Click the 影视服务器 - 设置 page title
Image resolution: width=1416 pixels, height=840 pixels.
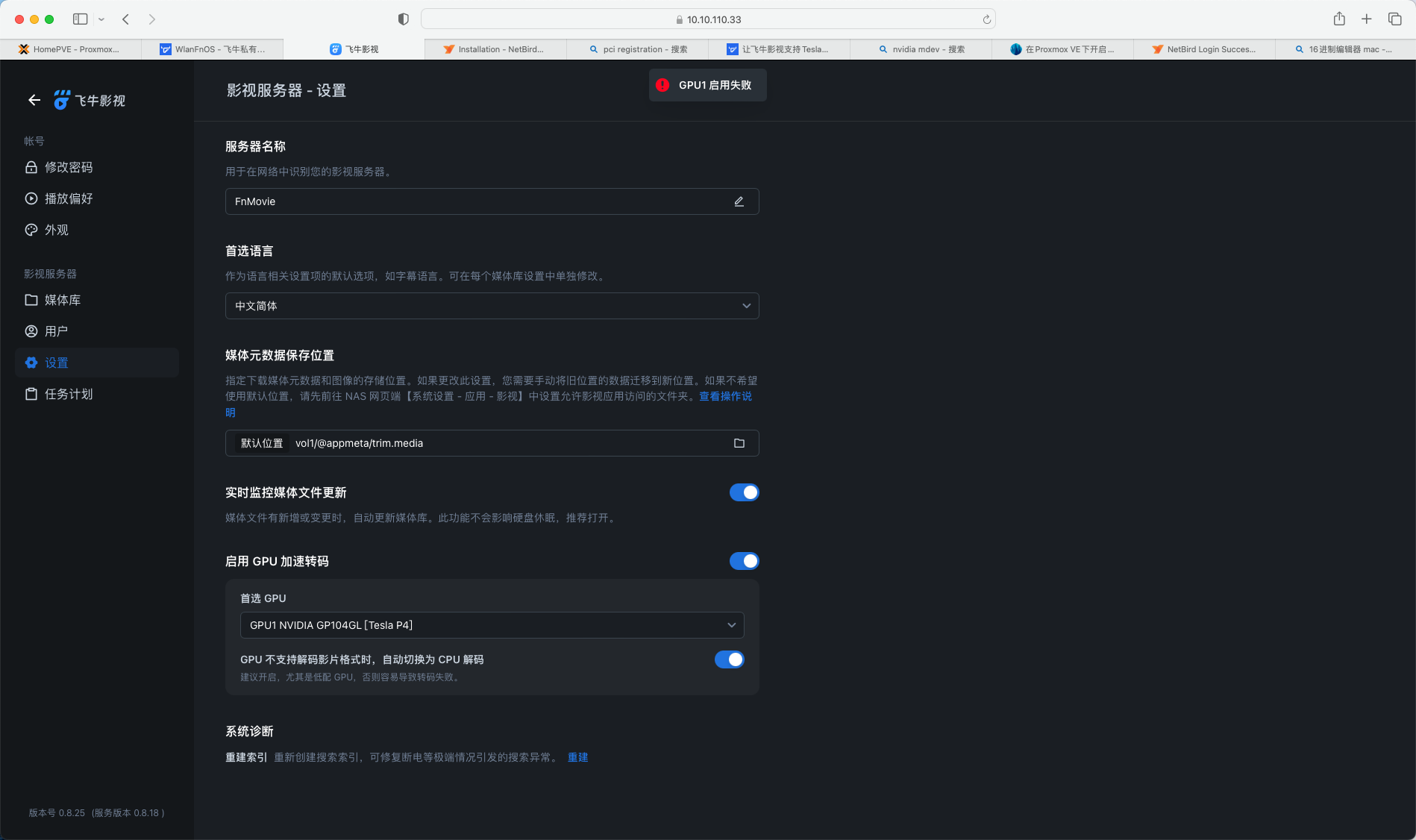pyautogui.click(x=286, y=90)
